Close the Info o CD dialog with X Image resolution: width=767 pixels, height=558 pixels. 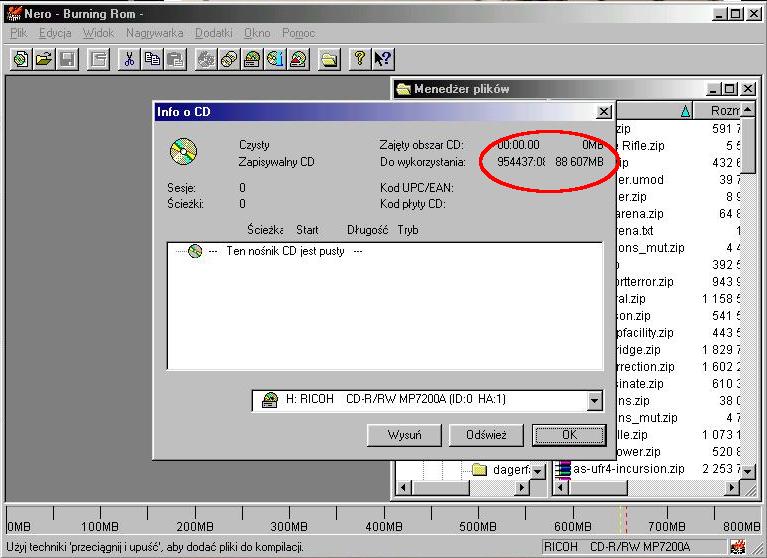[604, 112]
